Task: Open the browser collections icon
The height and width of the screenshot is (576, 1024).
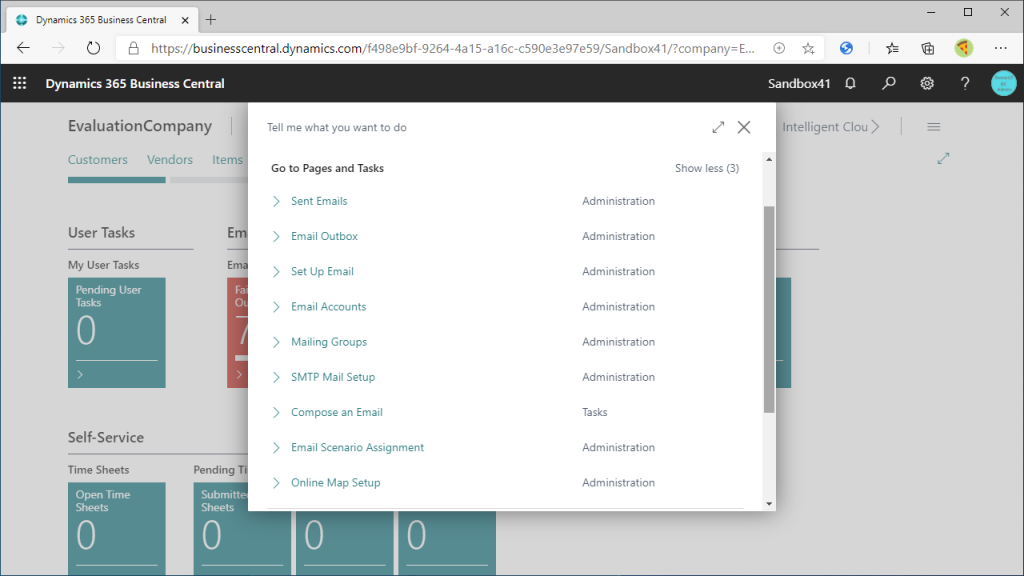Action: tap(927, 48)
